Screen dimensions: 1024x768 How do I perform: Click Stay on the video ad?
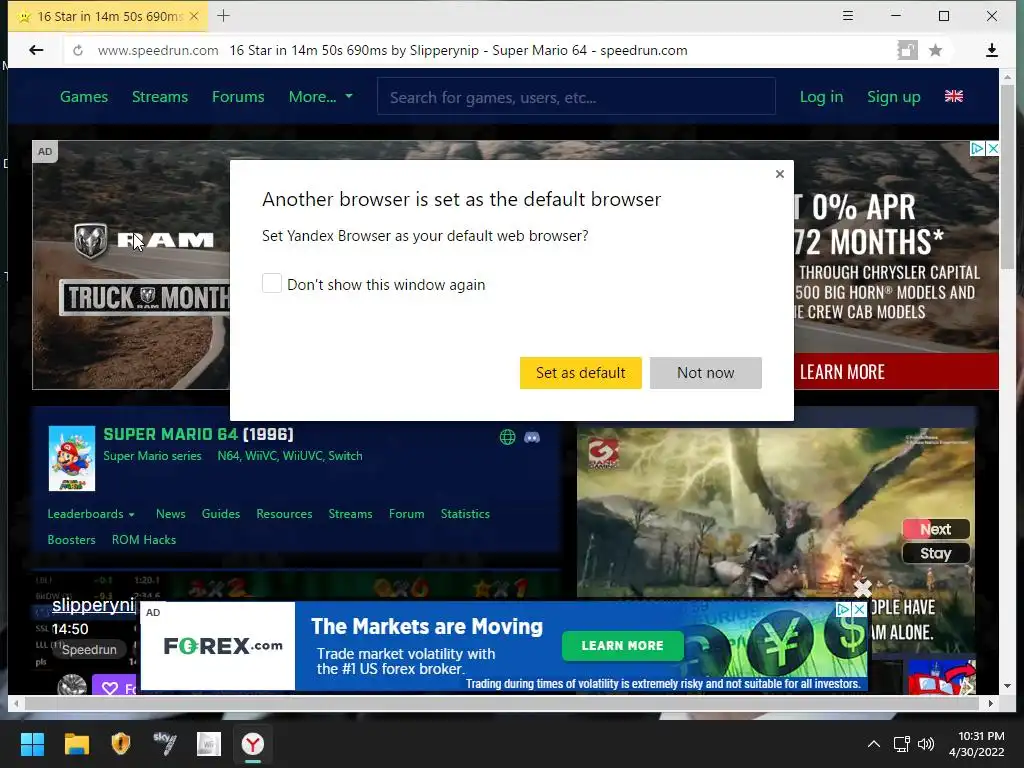(936, 554)
